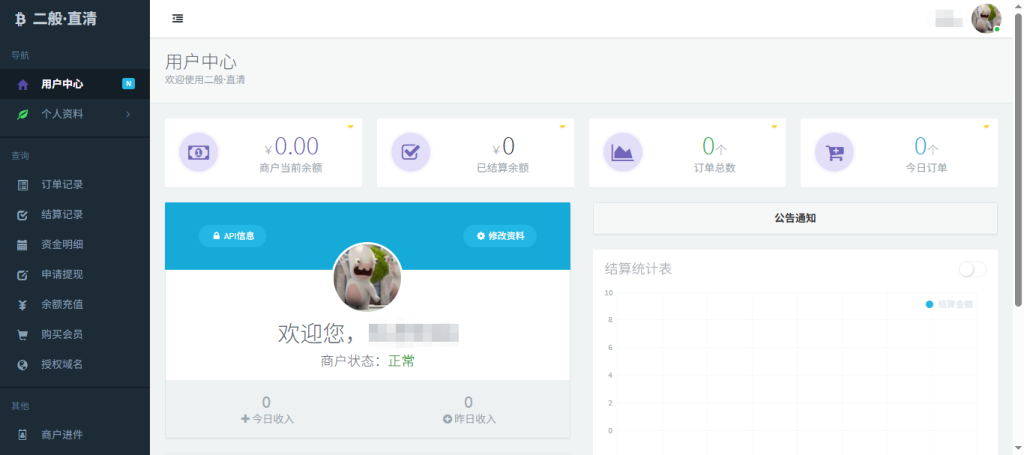Open 申请提现 from the sidebar
The height and width of the screenshot is (455, 1024).
[x=75, y=275]
